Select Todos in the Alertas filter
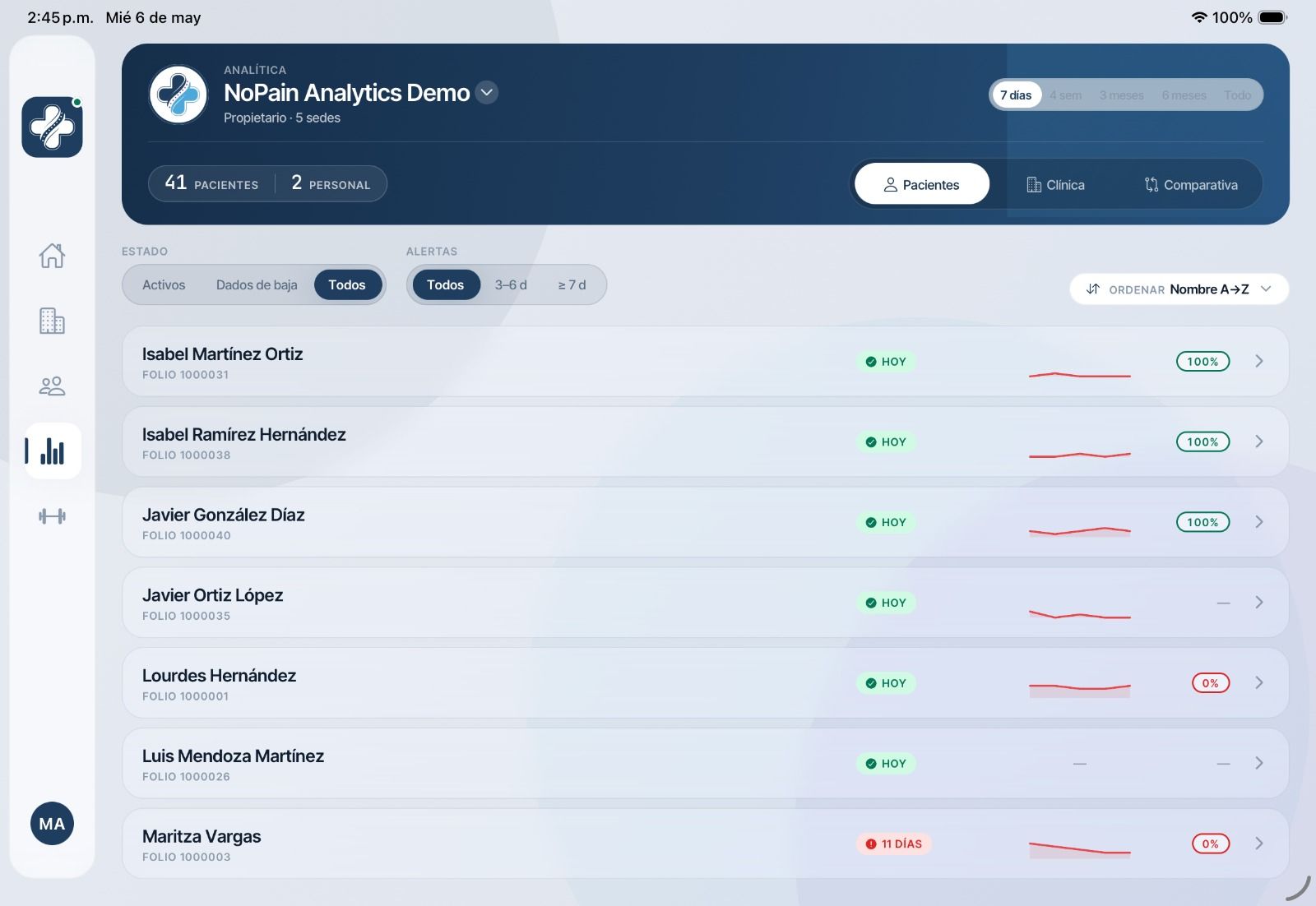This screenshot has width=1316, height=906. (445, 285)
